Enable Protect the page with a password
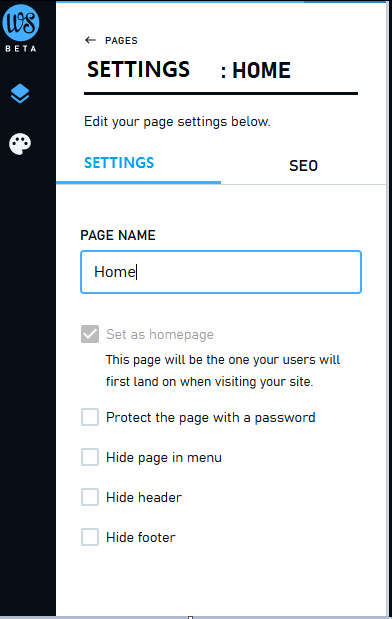 point(90,417)
